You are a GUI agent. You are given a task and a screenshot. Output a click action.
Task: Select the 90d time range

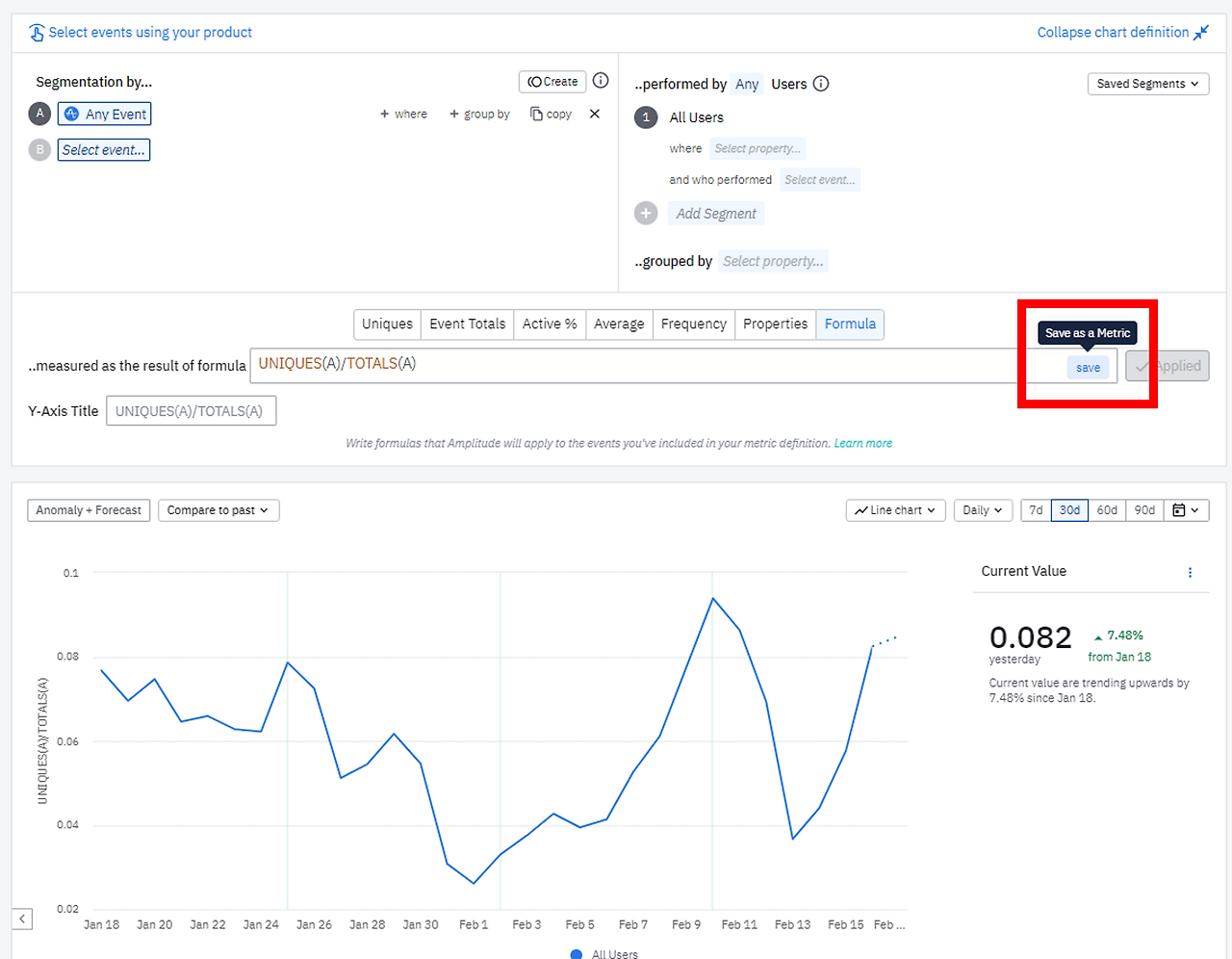tap(1144, 510)
